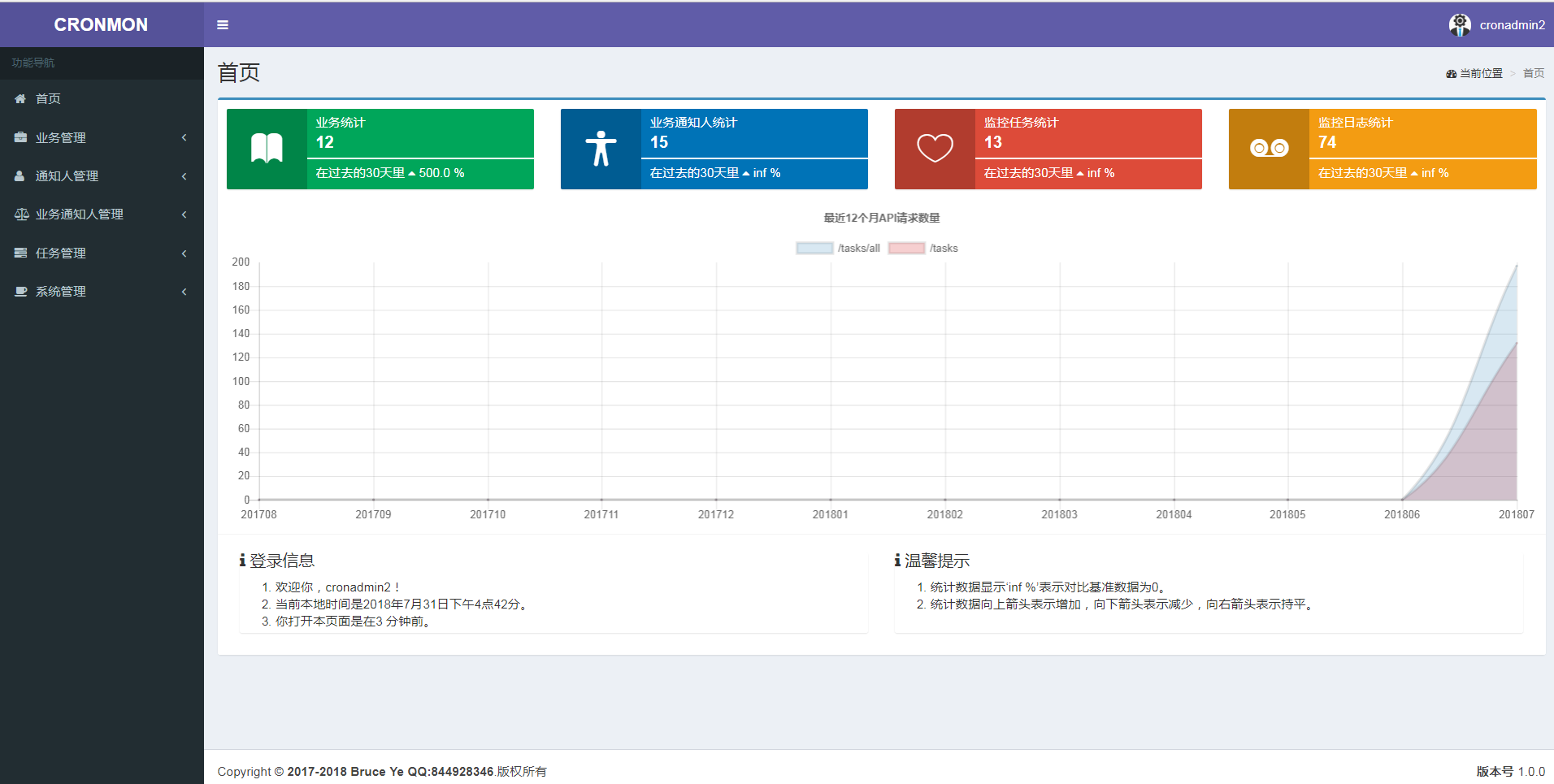1554x784 pixels.
Task: Click the 监控任务统计 count 13
Action: [x=993, y=142]
